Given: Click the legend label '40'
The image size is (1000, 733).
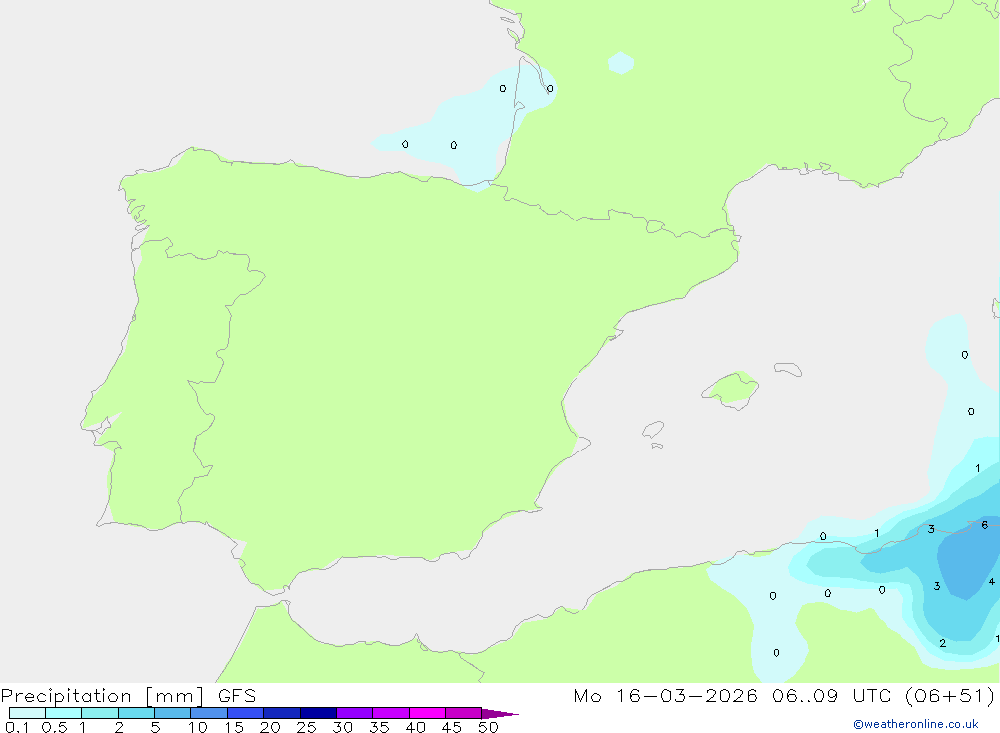Looking at the screenshot, I should point(416,727).
